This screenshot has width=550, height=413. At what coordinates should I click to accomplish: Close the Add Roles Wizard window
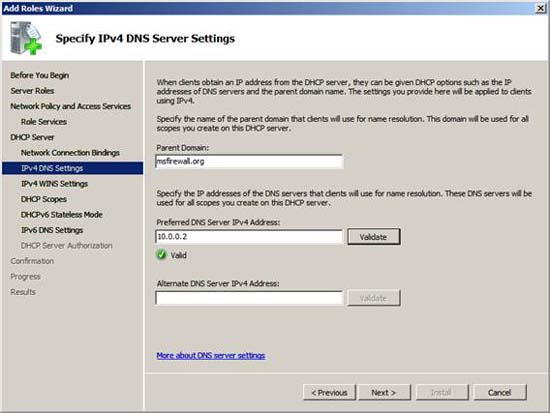pyautogui.click(x=541, y=8)
